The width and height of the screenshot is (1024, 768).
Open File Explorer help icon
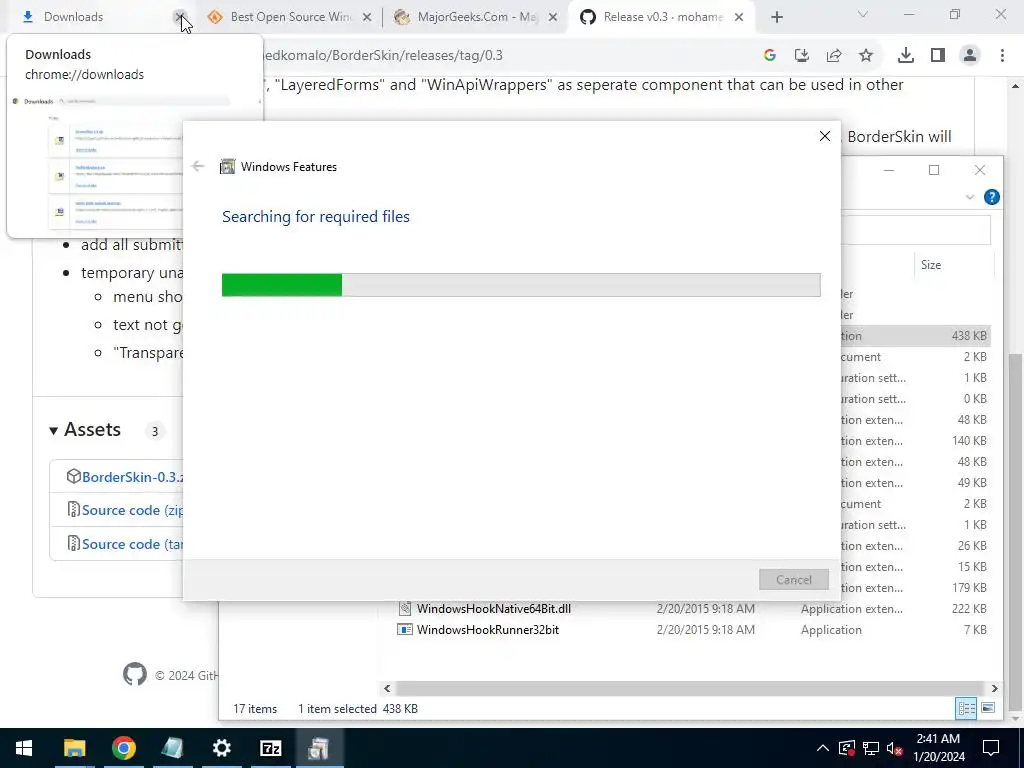click(991, 197)
